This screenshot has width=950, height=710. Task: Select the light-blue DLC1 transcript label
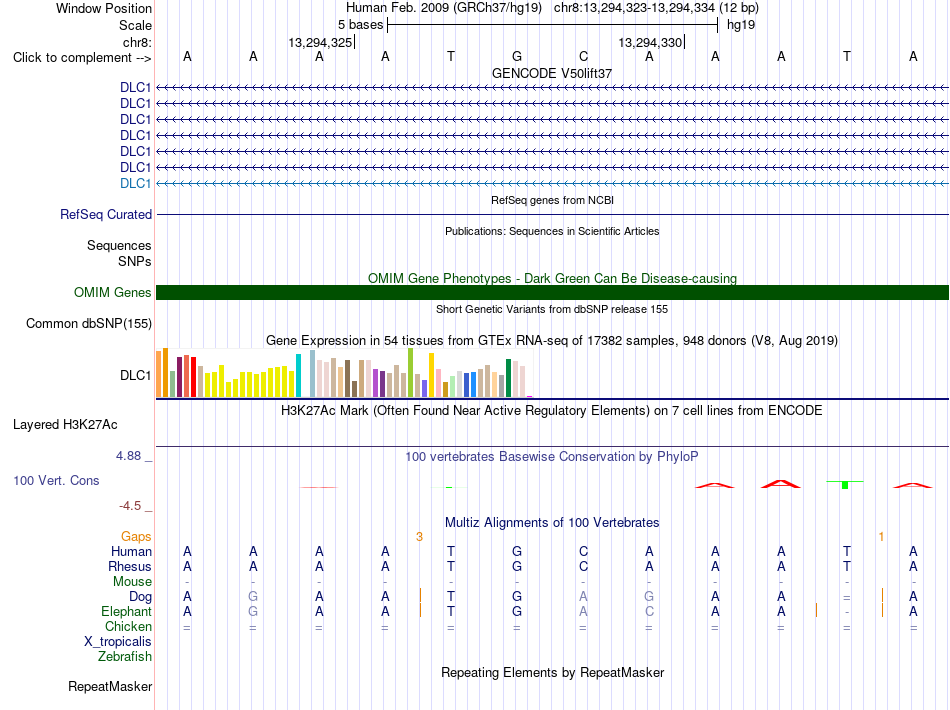pos(135,184)
